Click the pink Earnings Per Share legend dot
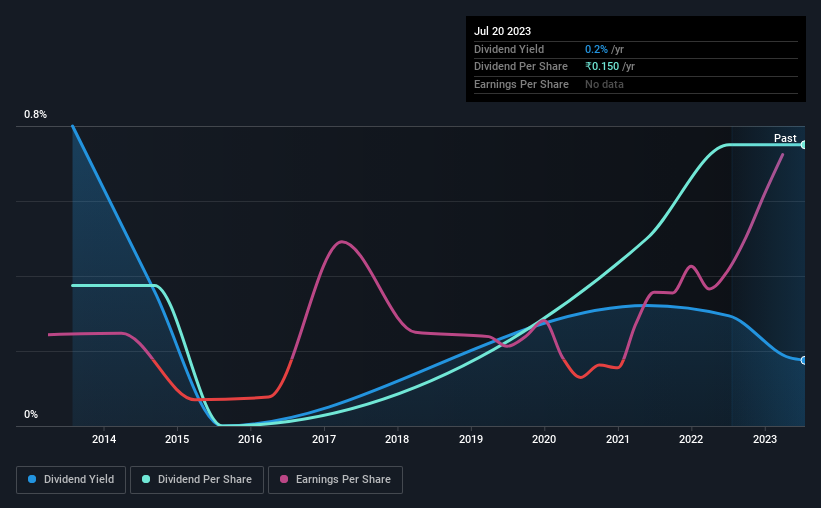 coord(284,479)
